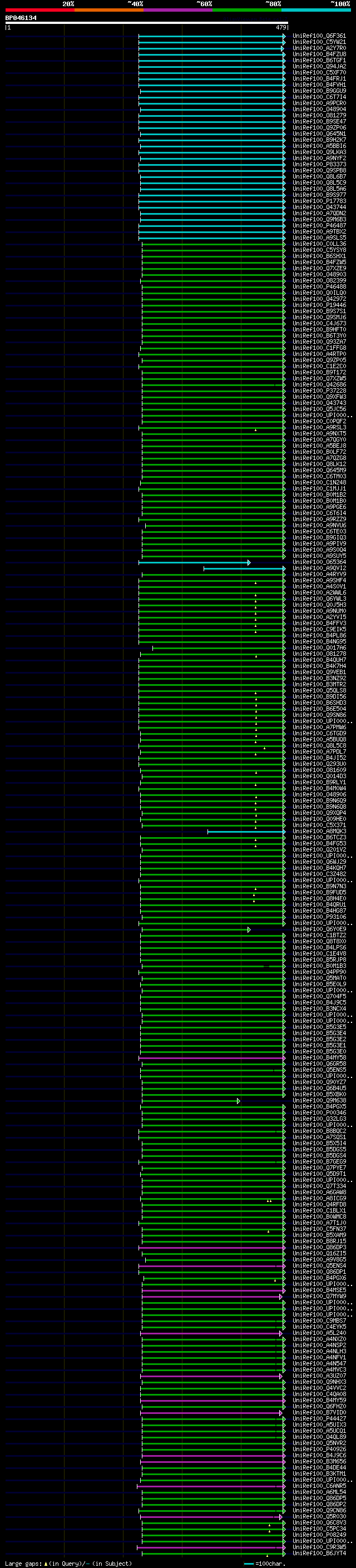
Task: Choose the UniRef100_A9PCR0 entry
Action: point(319,103)
